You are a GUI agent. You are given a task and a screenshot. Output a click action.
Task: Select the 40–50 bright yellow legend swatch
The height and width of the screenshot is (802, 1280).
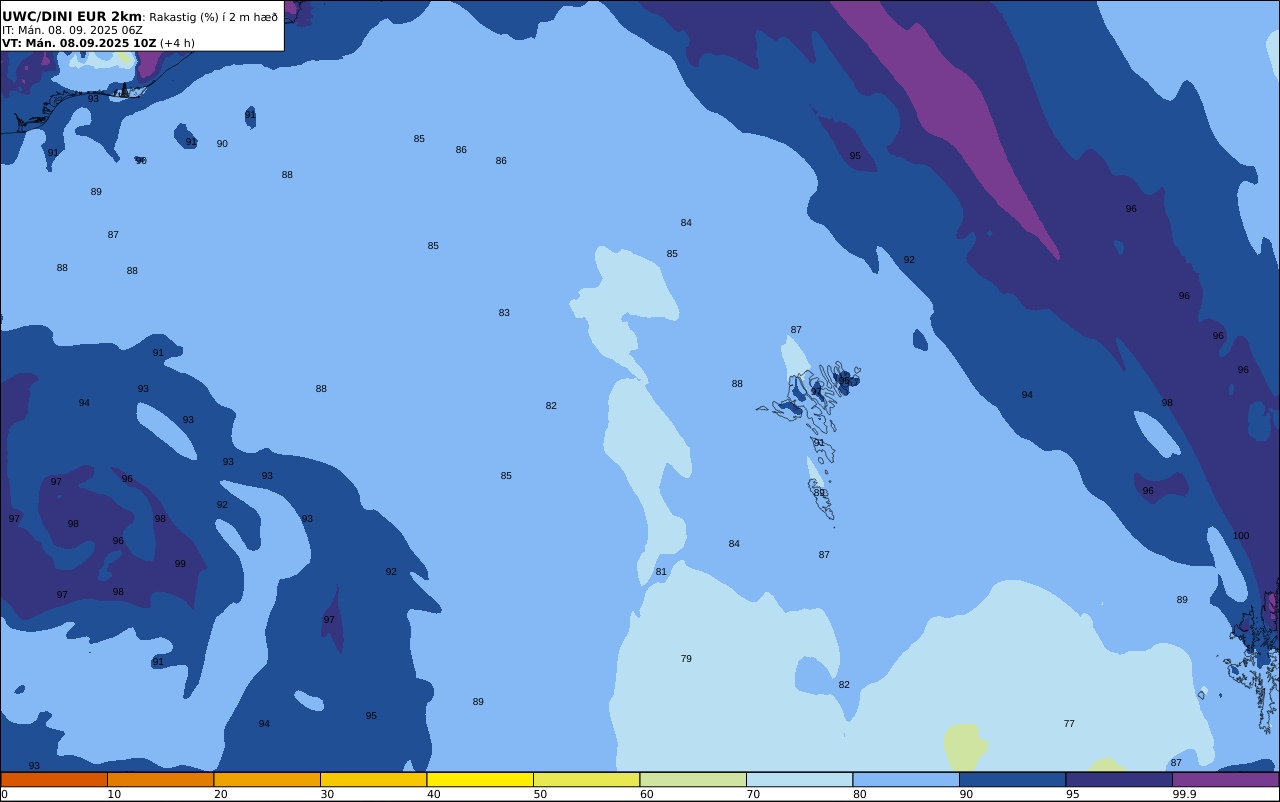(x=480, y=779)
